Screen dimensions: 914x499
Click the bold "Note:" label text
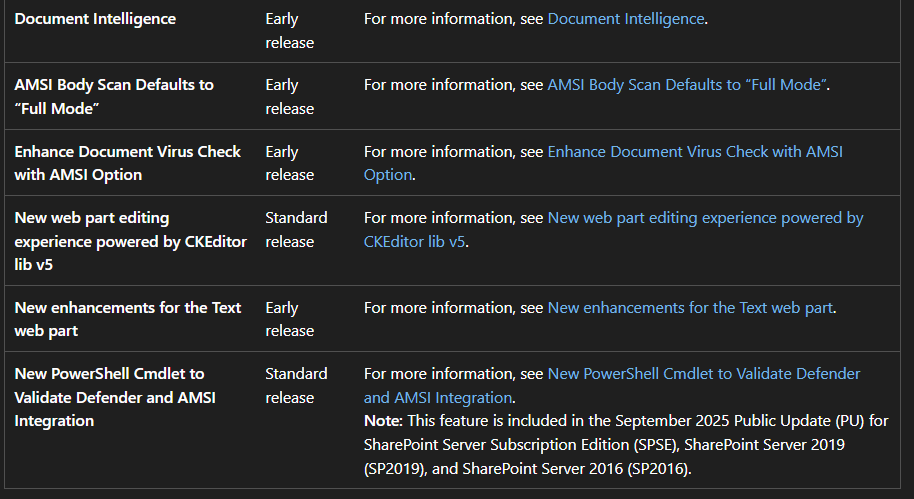point(383,421)
